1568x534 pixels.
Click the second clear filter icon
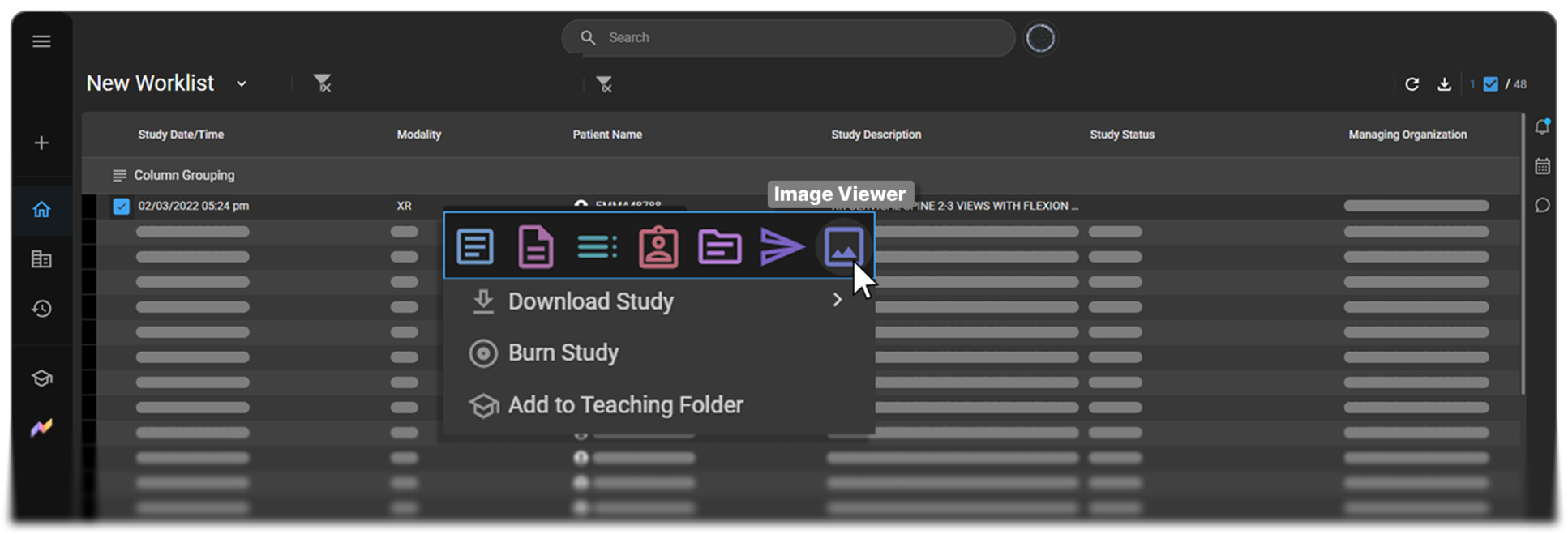604,84
